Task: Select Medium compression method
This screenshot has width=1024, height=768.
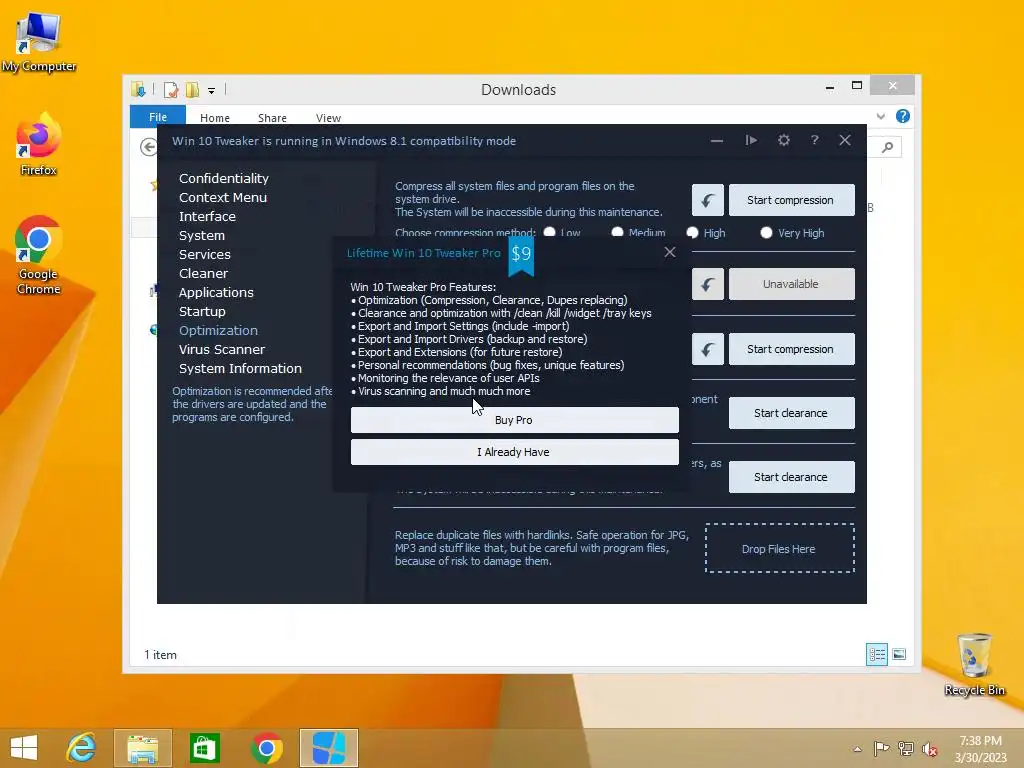Action: [x=617, y=232]
